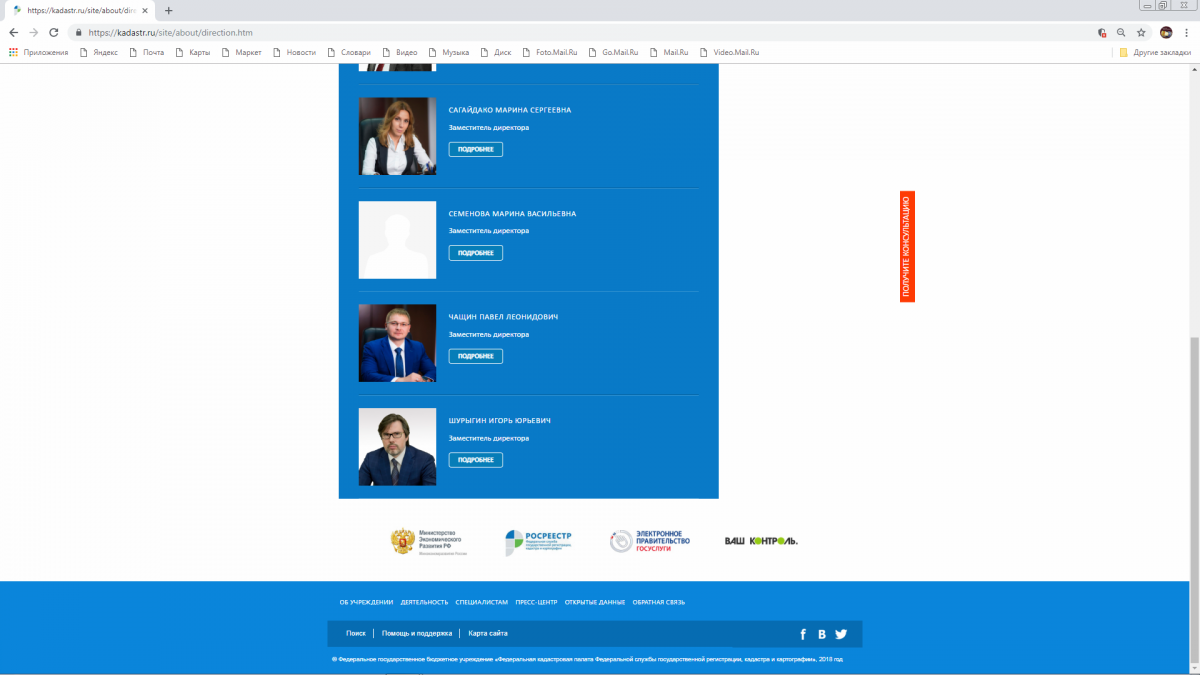The width and height of the screenshot is (1200, 675).
Task: Open Chrome's three-dot menu
Action: click(x=1186, y=32)
